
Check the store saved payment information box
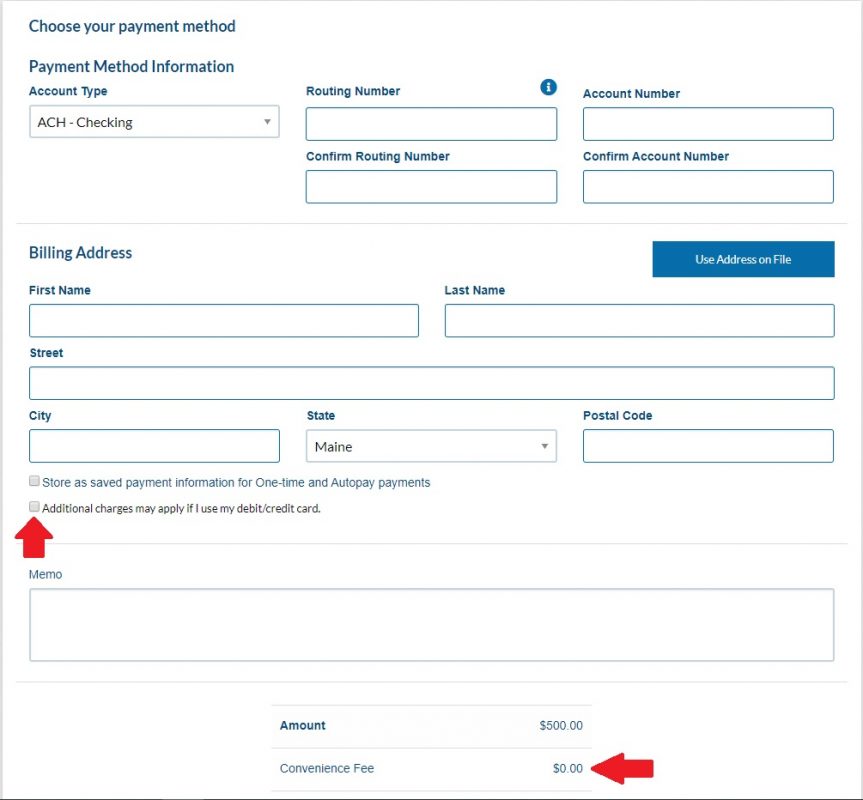pyautogui.click(x=34, y=481)
